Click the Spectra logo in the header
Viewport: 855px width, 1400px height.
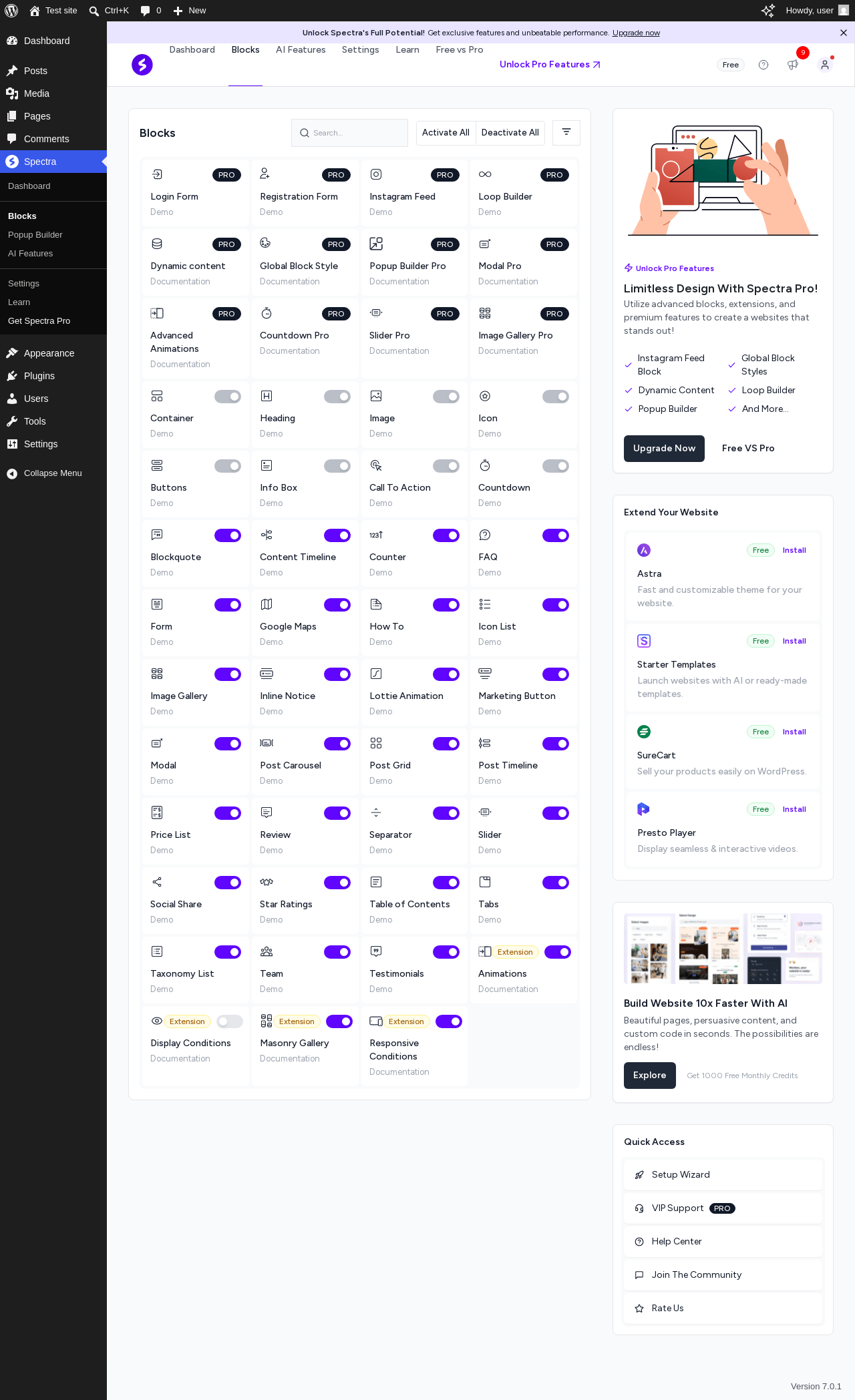pyautogui.click(x=142, y=65)
